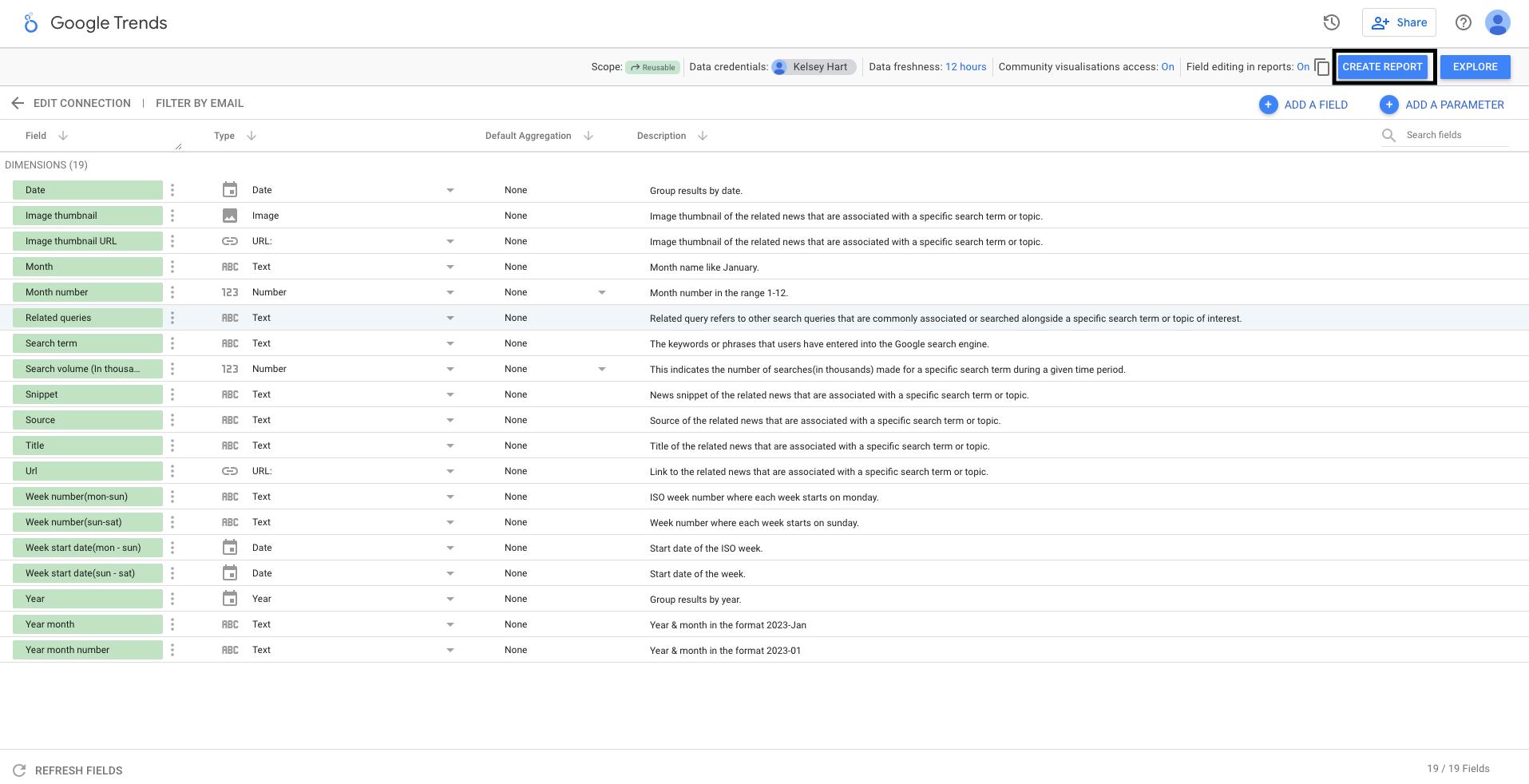Click '19 / 19 Fields' counter text
This screenshot has height=784, width=1529.
pos(1458,769)
